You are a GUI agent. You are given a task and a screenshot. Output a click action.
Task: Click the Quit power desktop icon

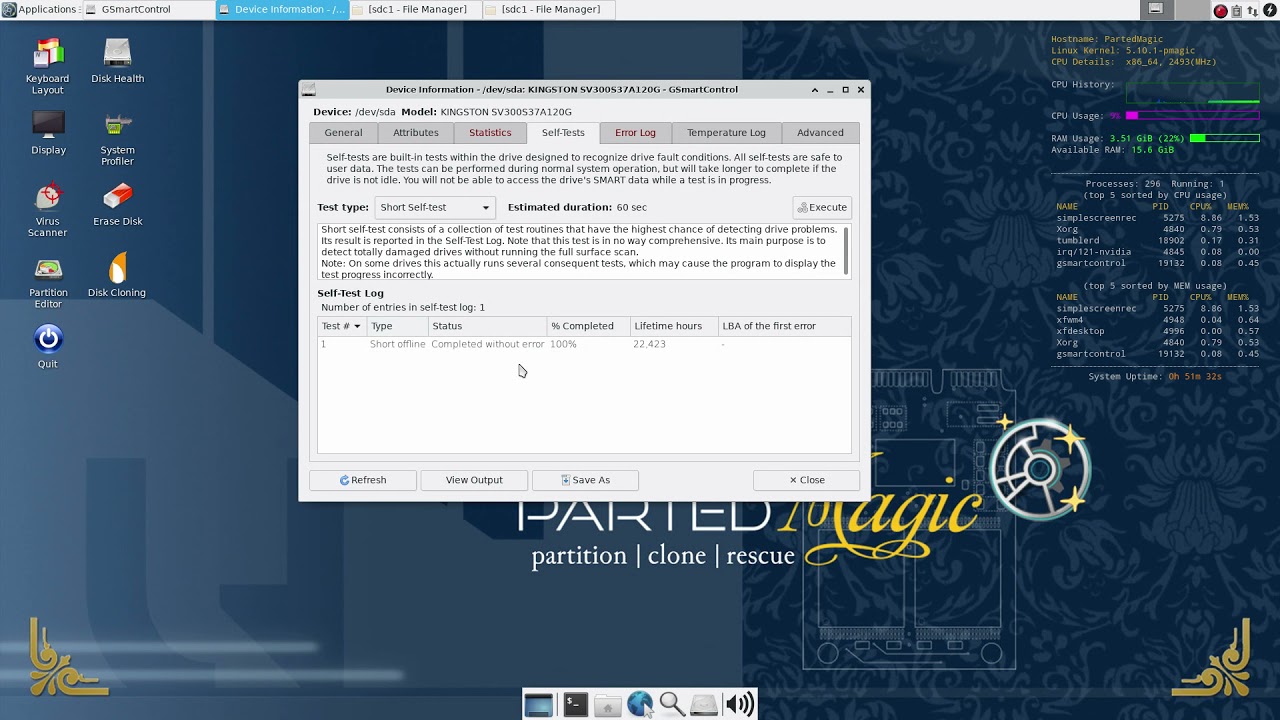[48, 346]
